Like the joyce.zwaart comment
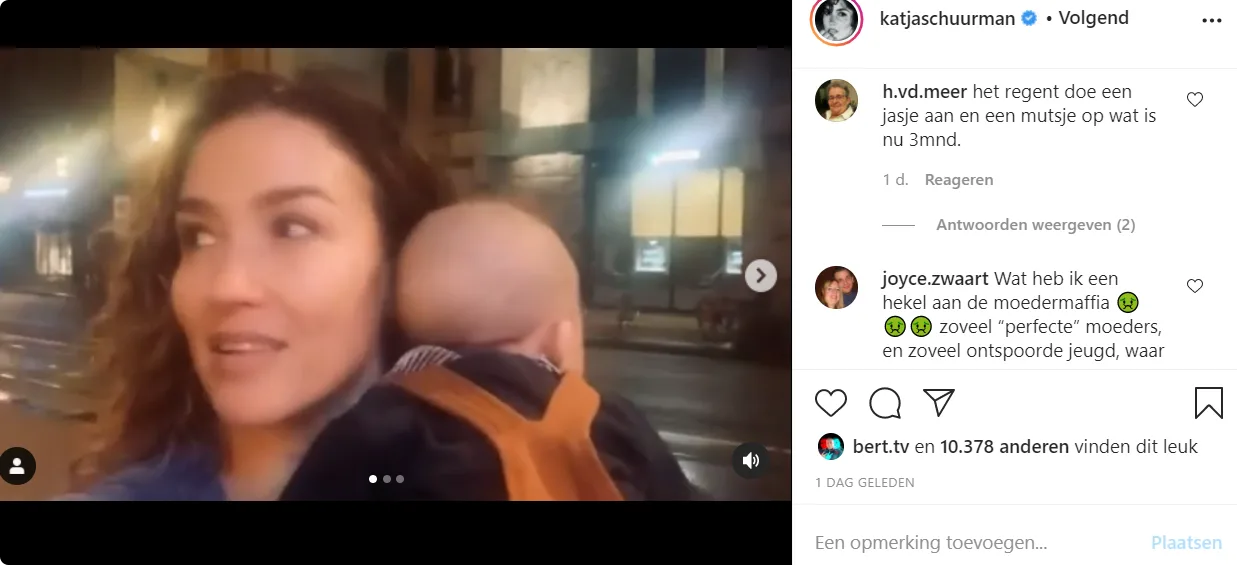 click(x=1194, y=286)
